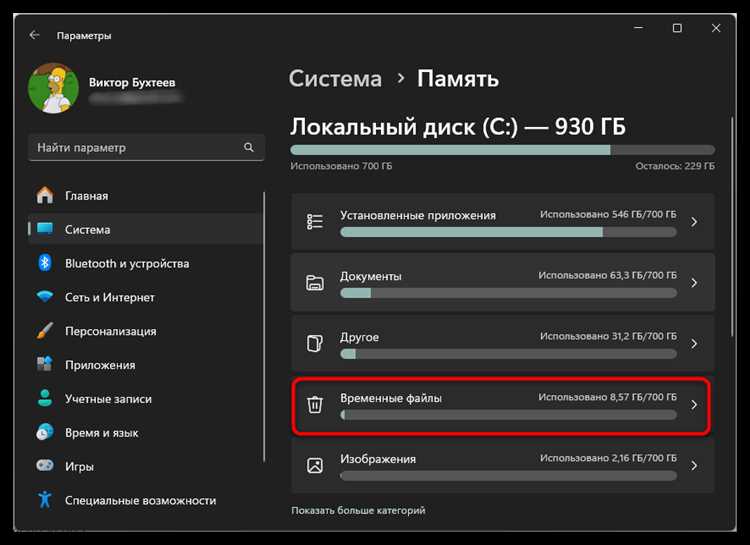750x545 pixels.
Task: Click the Изображения usage bar
Action: coord(508,476)
